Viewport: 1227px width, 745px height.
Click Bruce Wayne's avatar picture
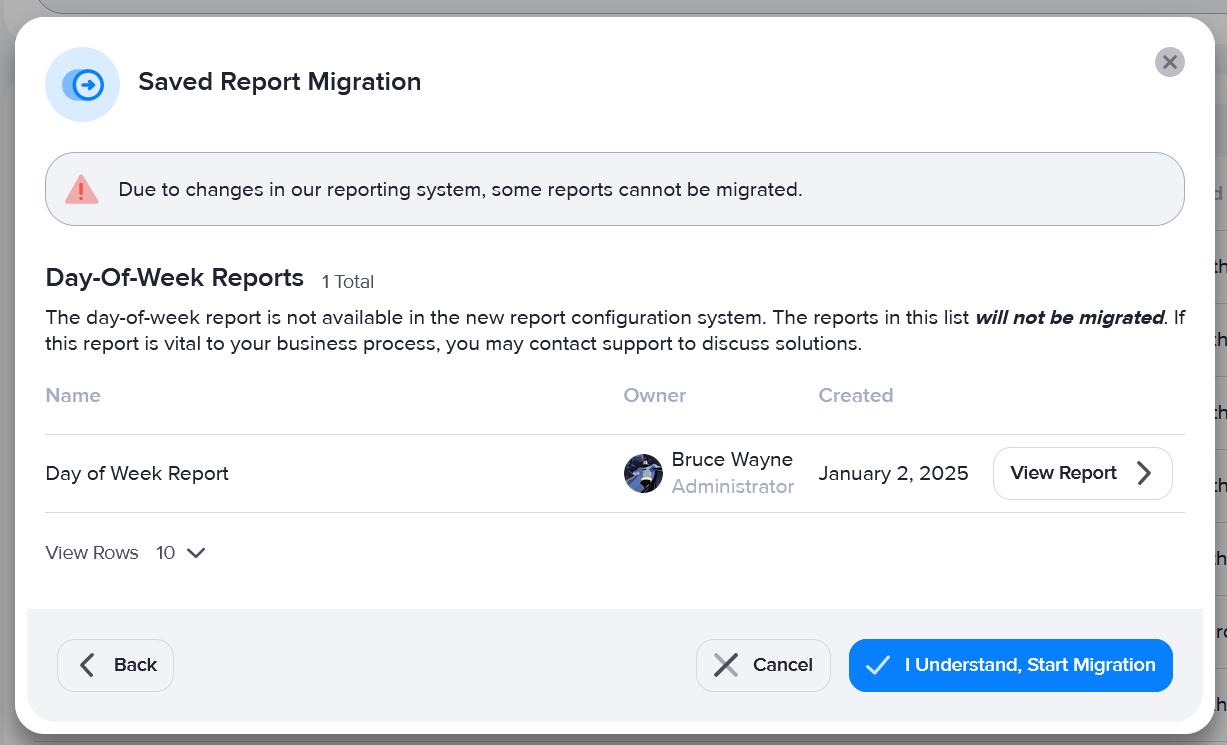click(643, 473)
